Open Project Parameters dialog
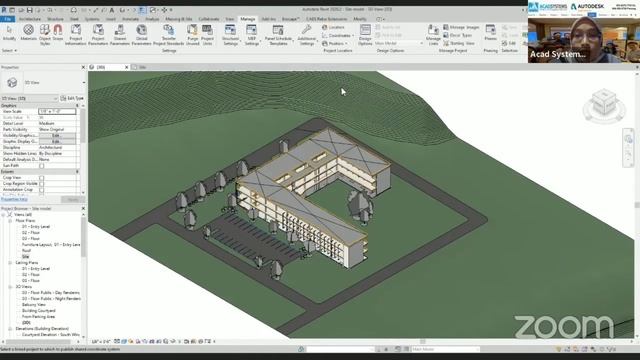 (x=98, y=34)
